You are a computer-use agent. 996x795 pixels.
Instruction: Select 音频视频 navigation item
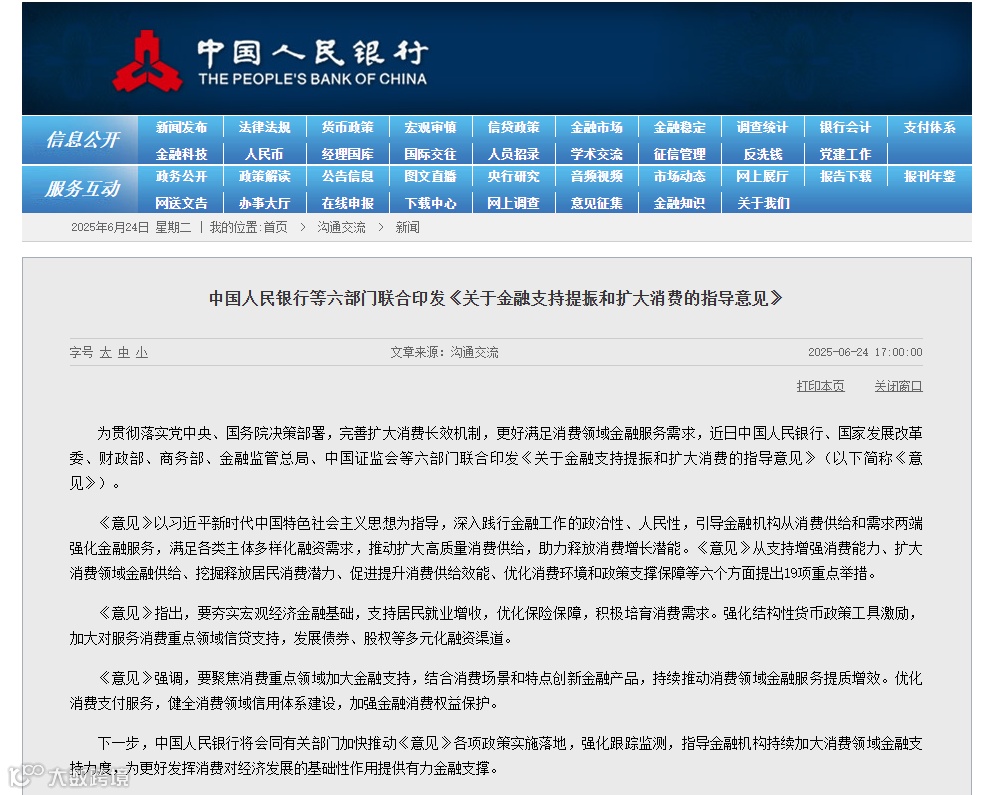[596, 176]
